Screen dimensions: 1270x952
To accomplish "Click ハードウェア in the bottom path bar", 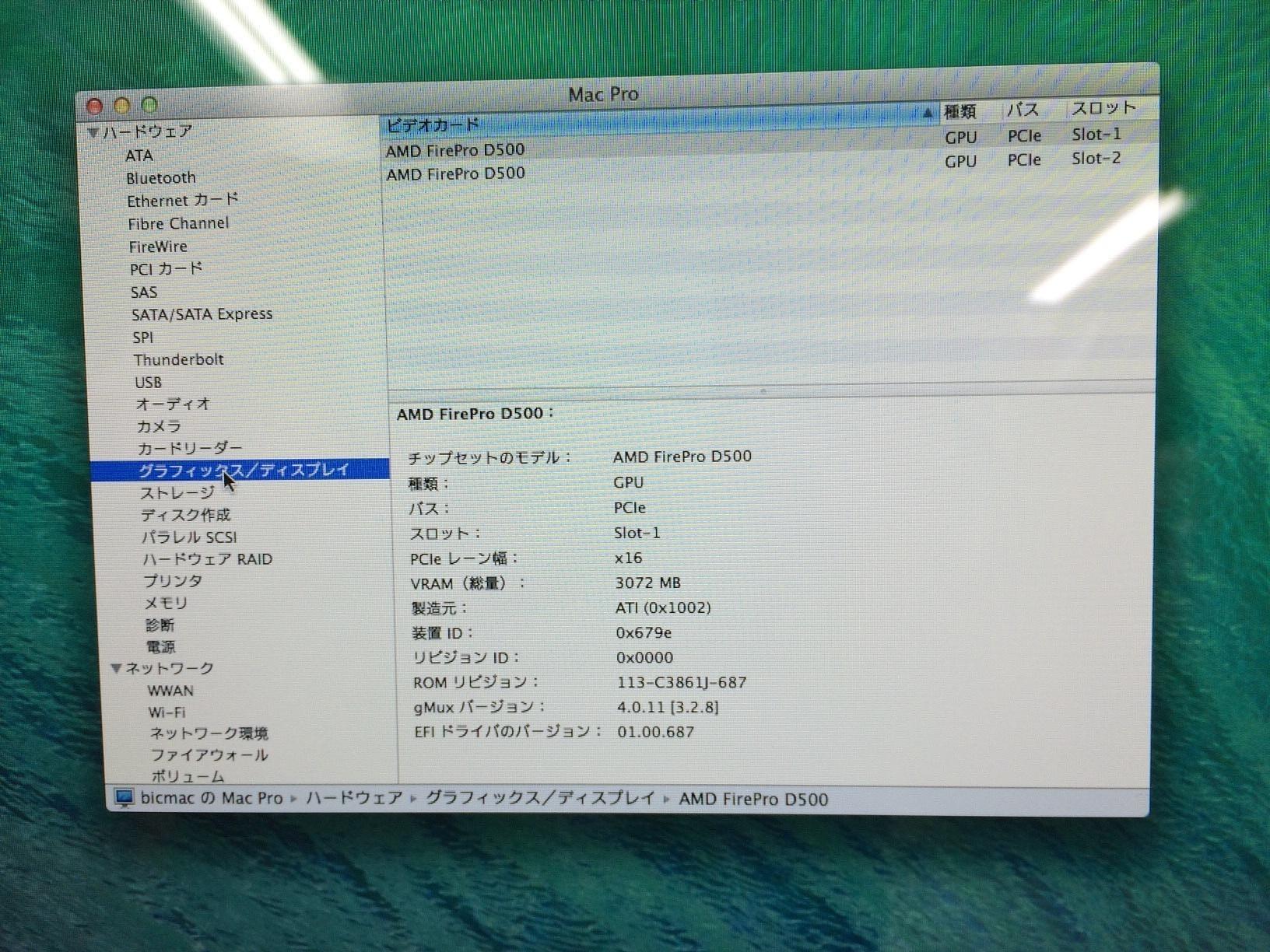I will [x=354, y=798].
